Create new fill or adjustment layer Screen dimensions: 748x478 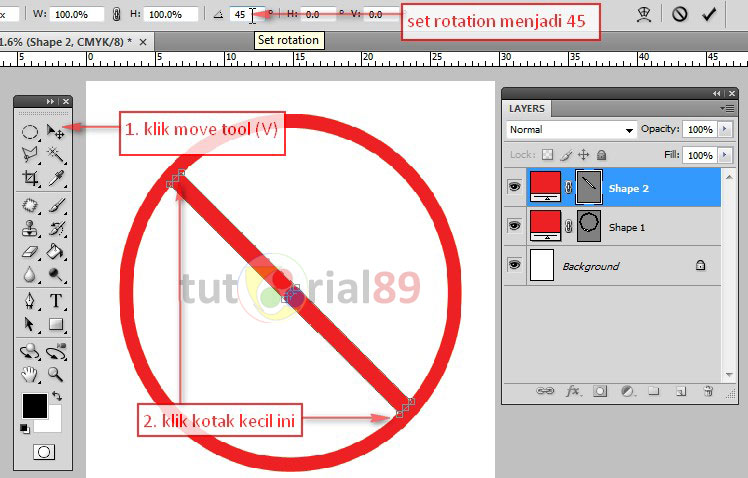(627, 391)
